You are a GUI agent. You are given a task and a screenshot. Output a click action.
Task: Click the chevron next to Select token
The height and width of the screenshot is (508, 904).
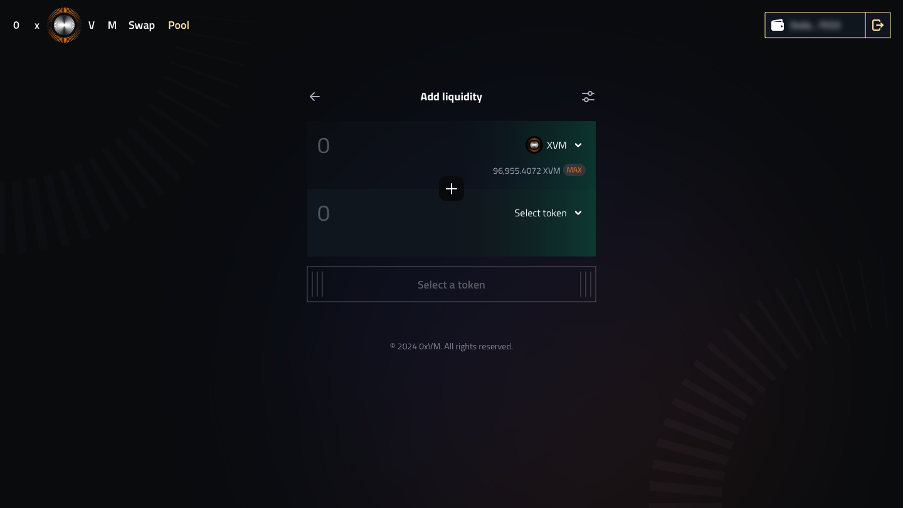(578, 213)
